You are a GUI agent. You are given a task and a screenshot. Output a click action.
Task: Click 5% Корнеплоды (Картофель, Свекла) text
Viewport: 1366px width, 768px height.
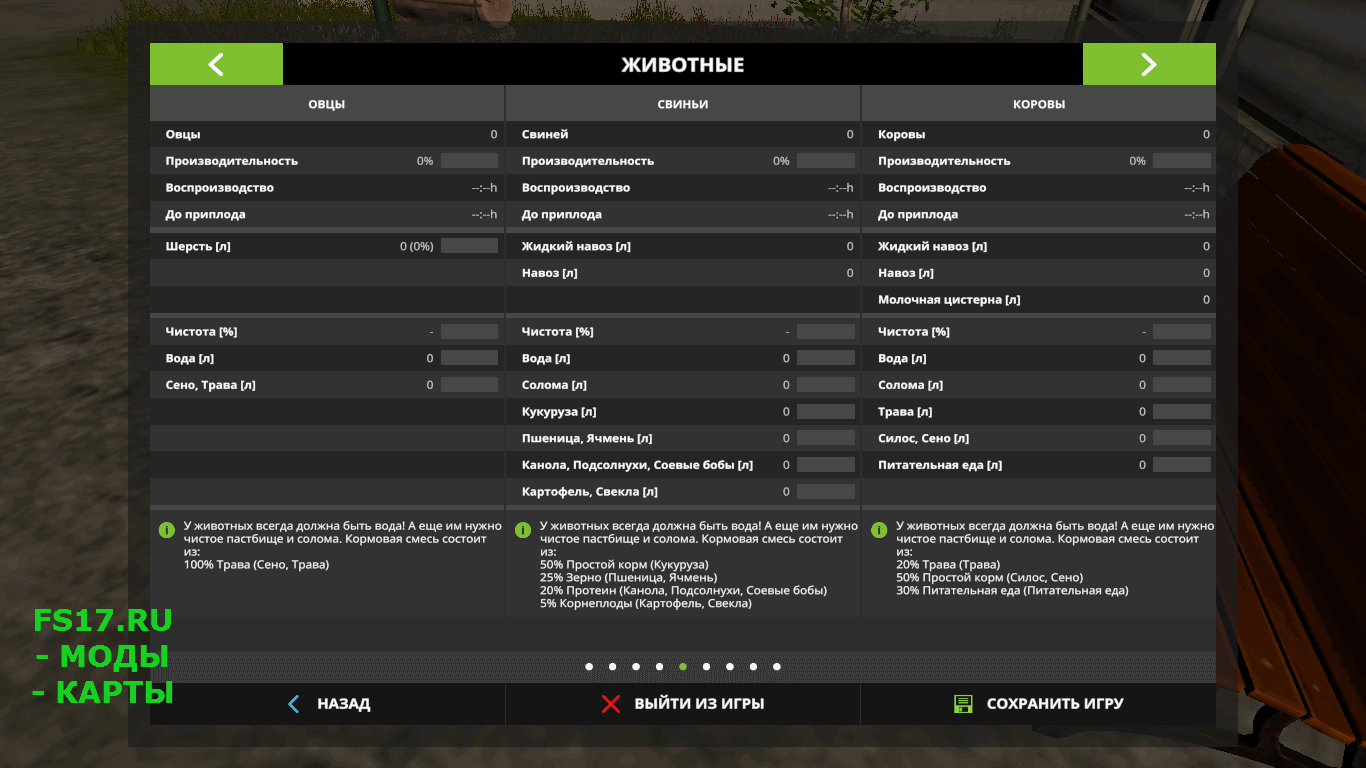pos(646,604)
